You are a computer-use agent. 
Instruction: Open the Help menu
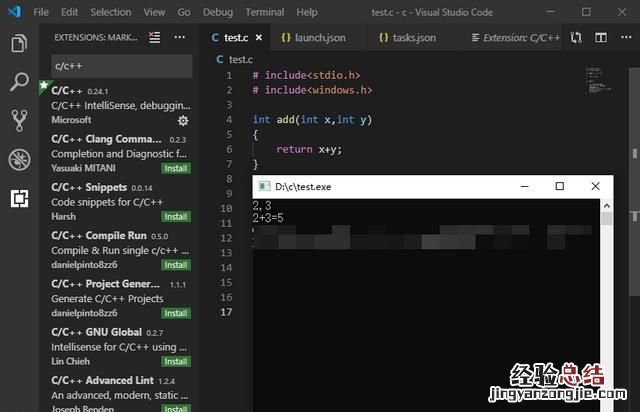tap(307, 12)
